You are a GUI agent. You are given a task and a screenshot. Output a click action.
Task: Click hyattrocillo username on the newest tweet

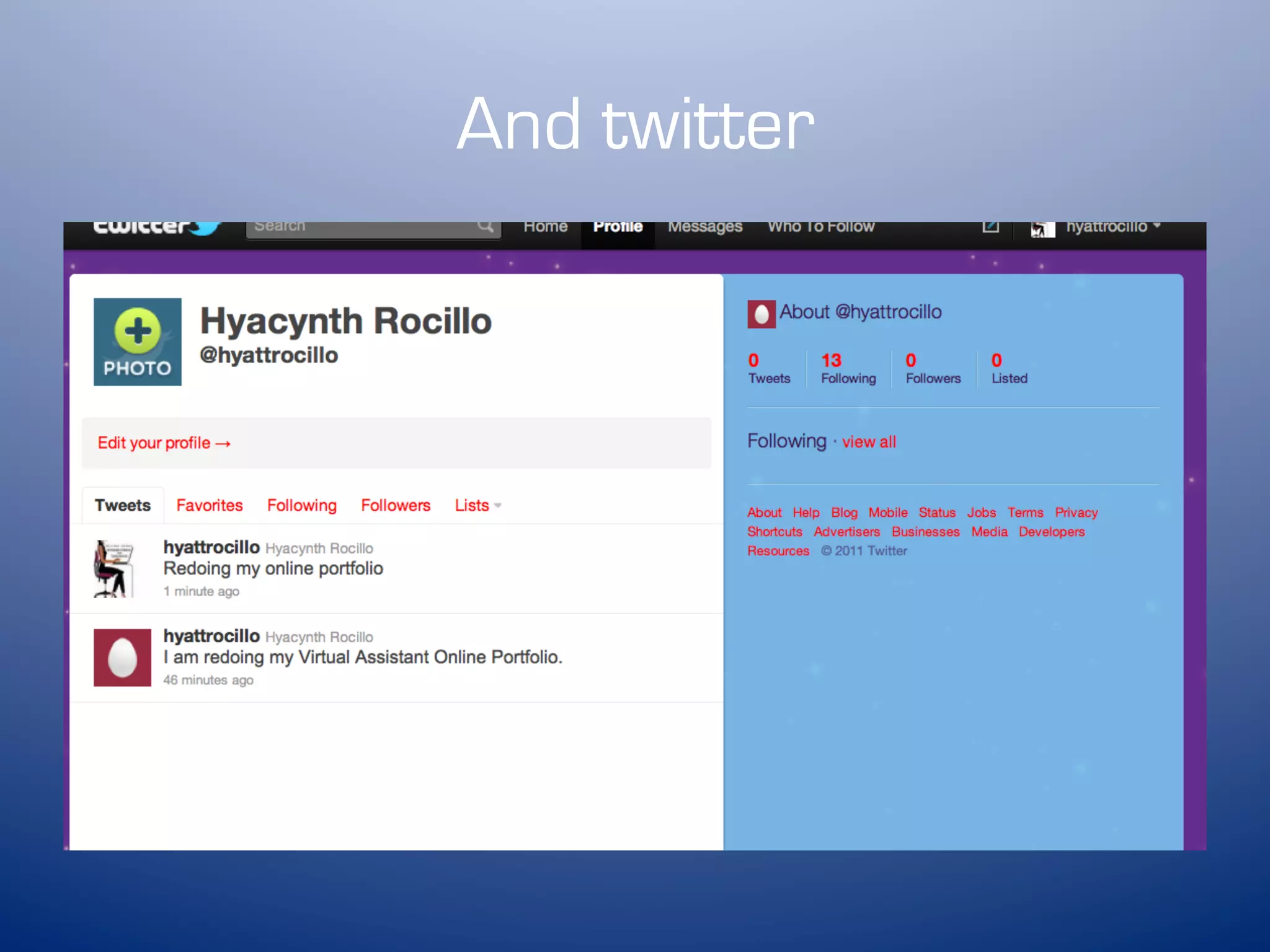click(x=211, y=547)
